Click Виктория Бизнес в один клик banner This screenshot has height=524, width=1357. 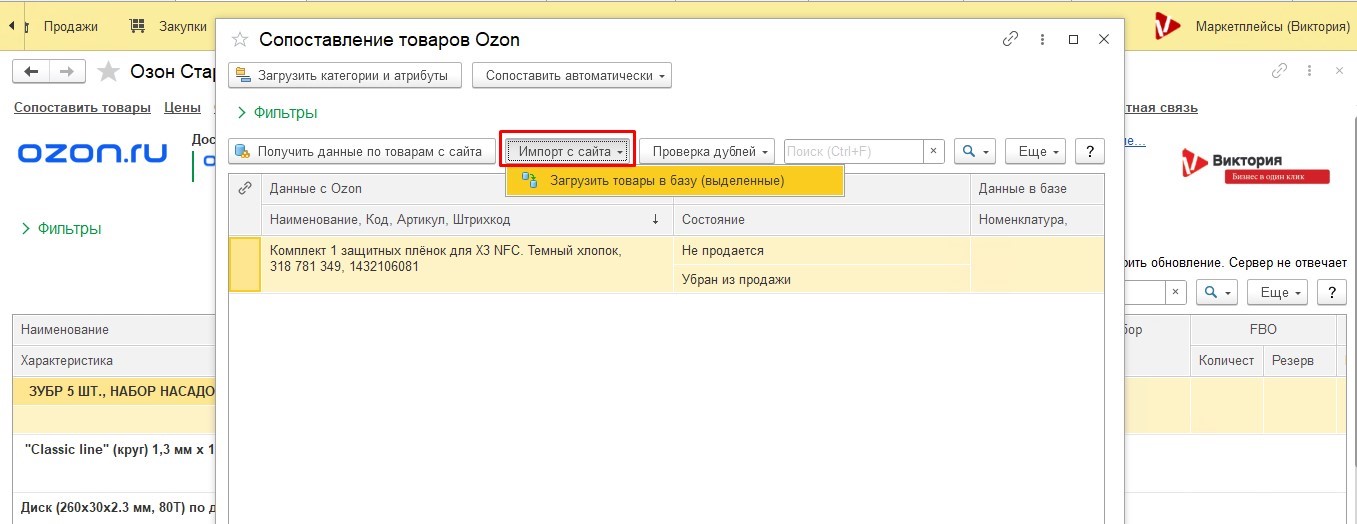[x=1256, y=166]
